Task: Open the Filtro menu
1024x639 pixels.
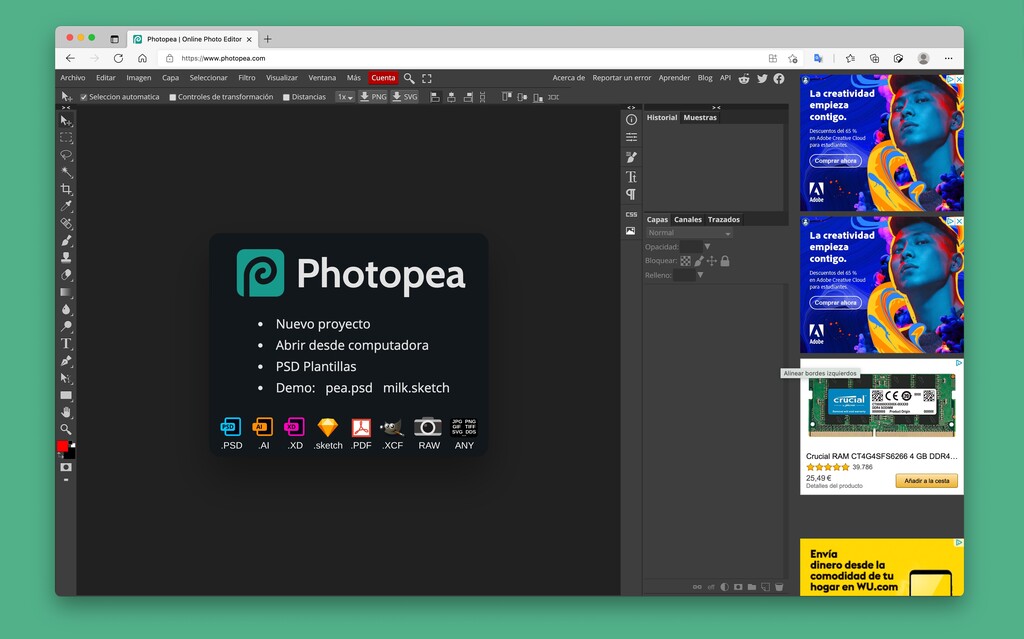Action: pyautogui.click(x=246, y=78)
